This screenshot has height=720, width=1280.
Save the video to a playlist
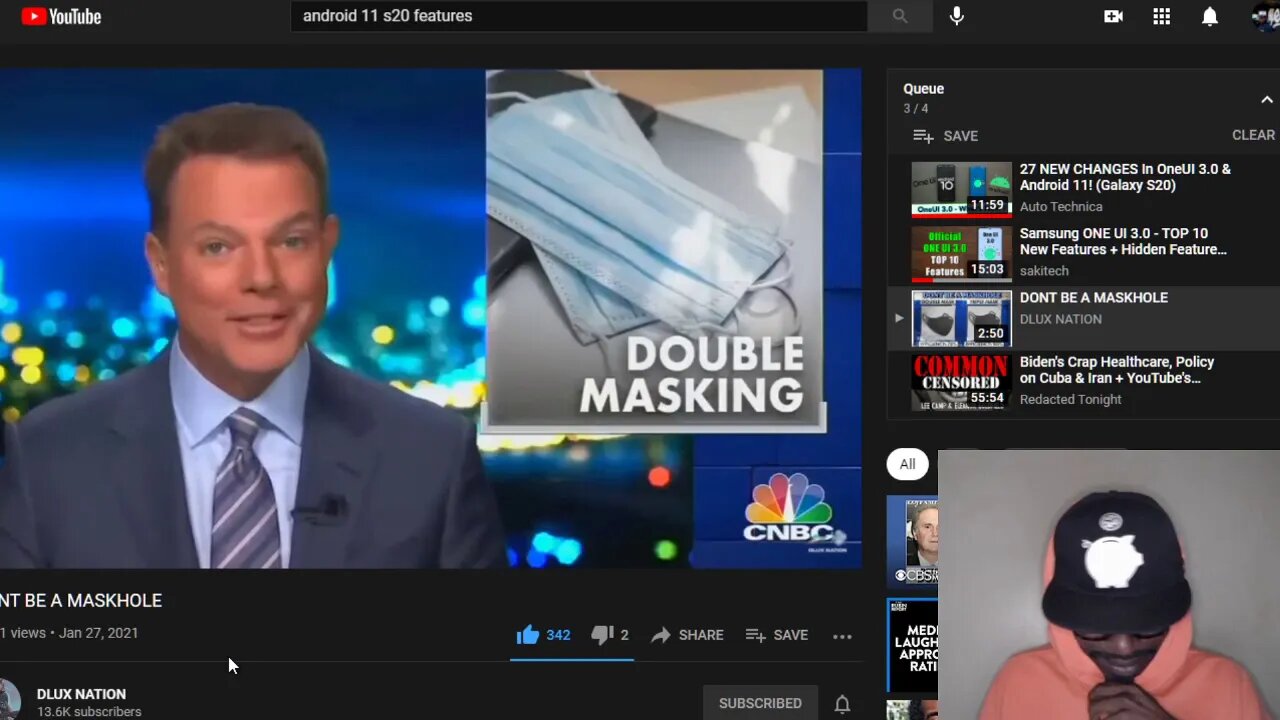pyautogui.click(x=777, y=635)
